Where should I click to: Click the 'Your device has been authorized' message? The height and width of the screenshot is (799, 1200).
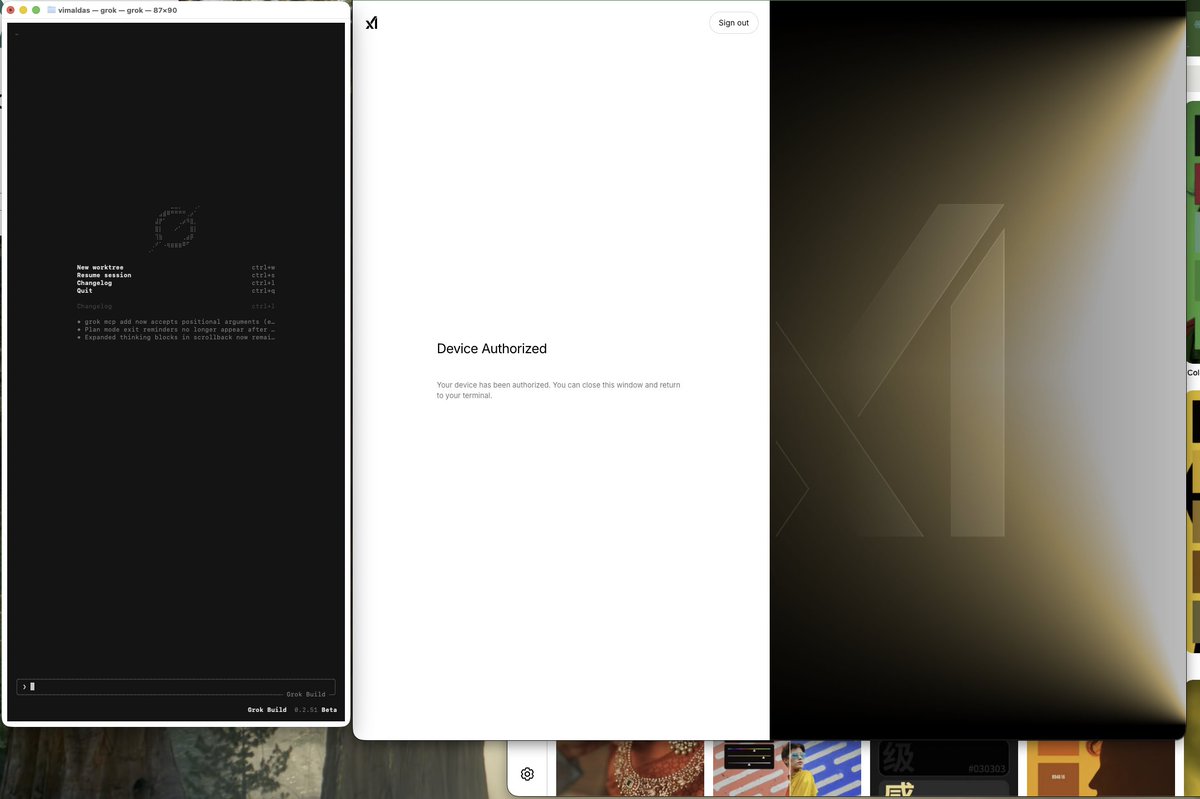click(x=559, y=390)
